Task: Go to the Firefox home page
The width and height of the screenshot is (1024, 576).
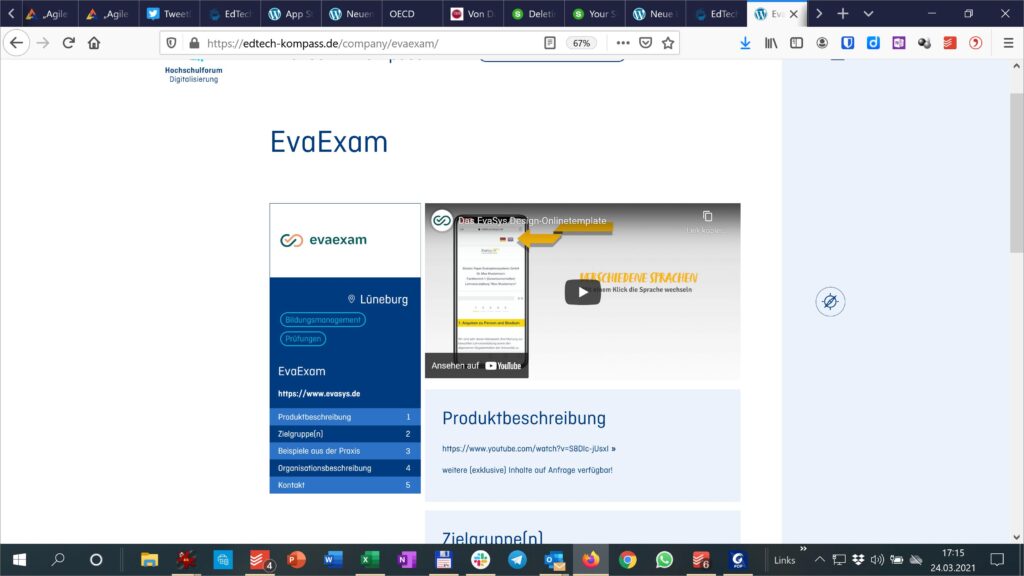Action: tap(94, 43)
